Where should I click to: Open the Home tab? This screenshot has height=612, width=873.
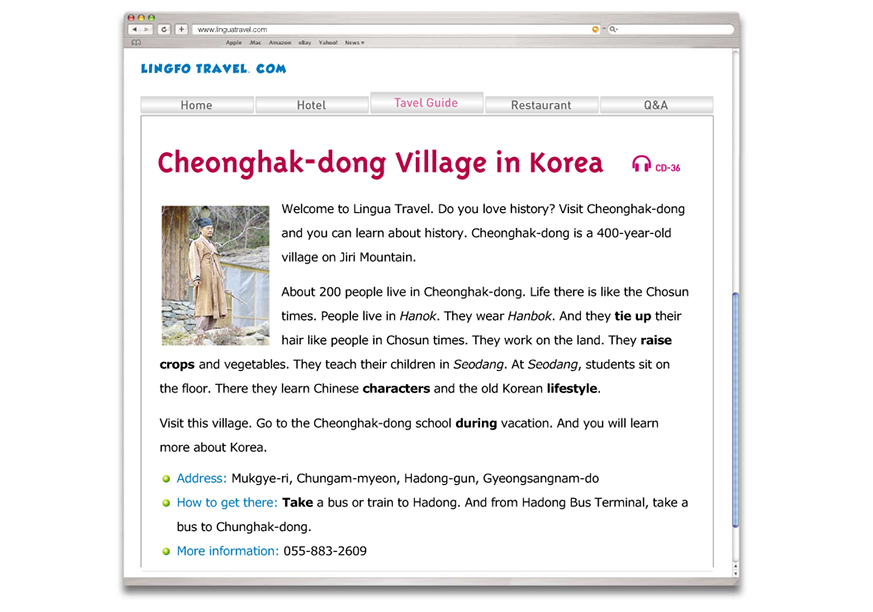197,105
